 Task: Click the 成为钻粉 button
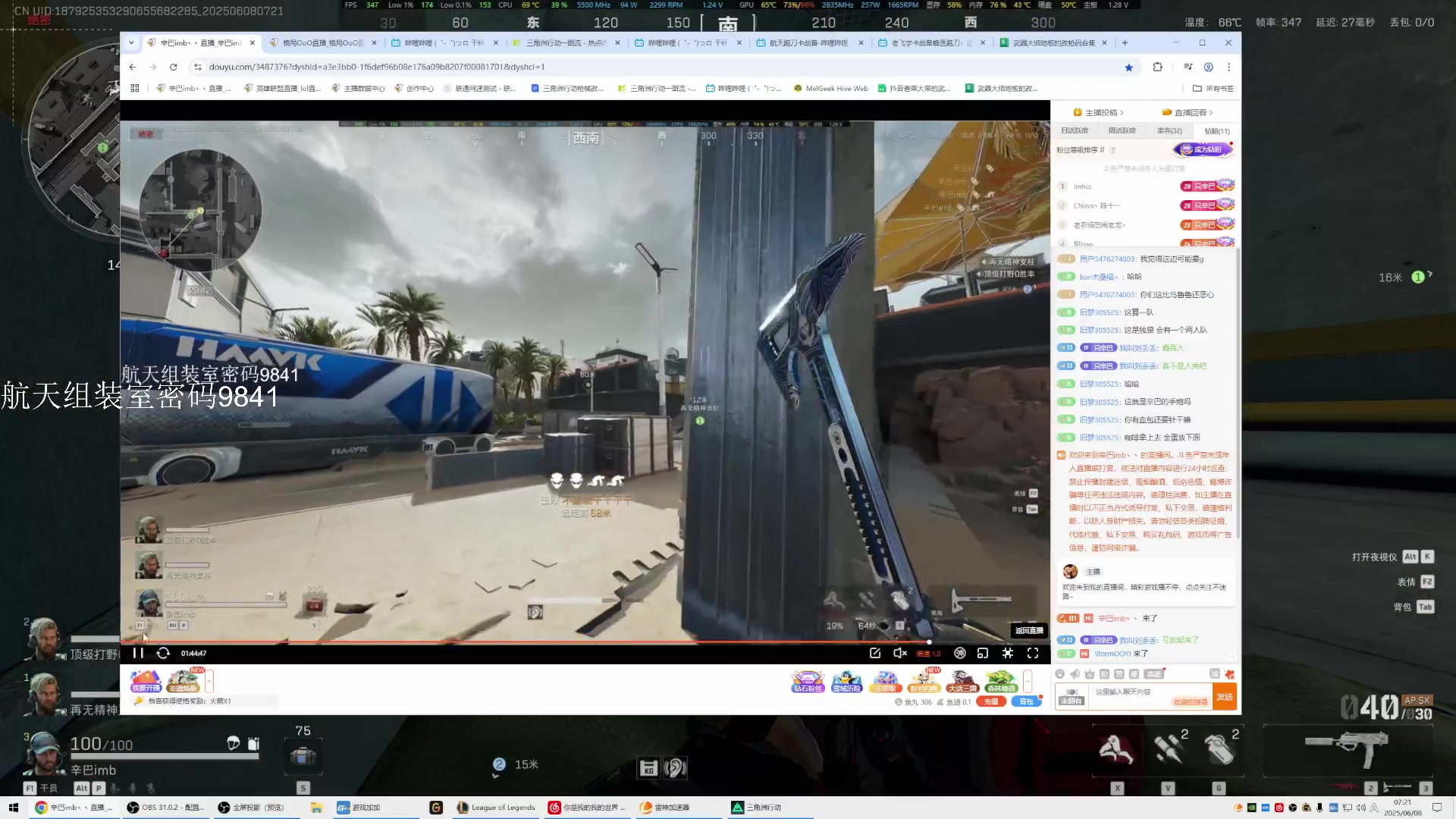pos(1203,149)
